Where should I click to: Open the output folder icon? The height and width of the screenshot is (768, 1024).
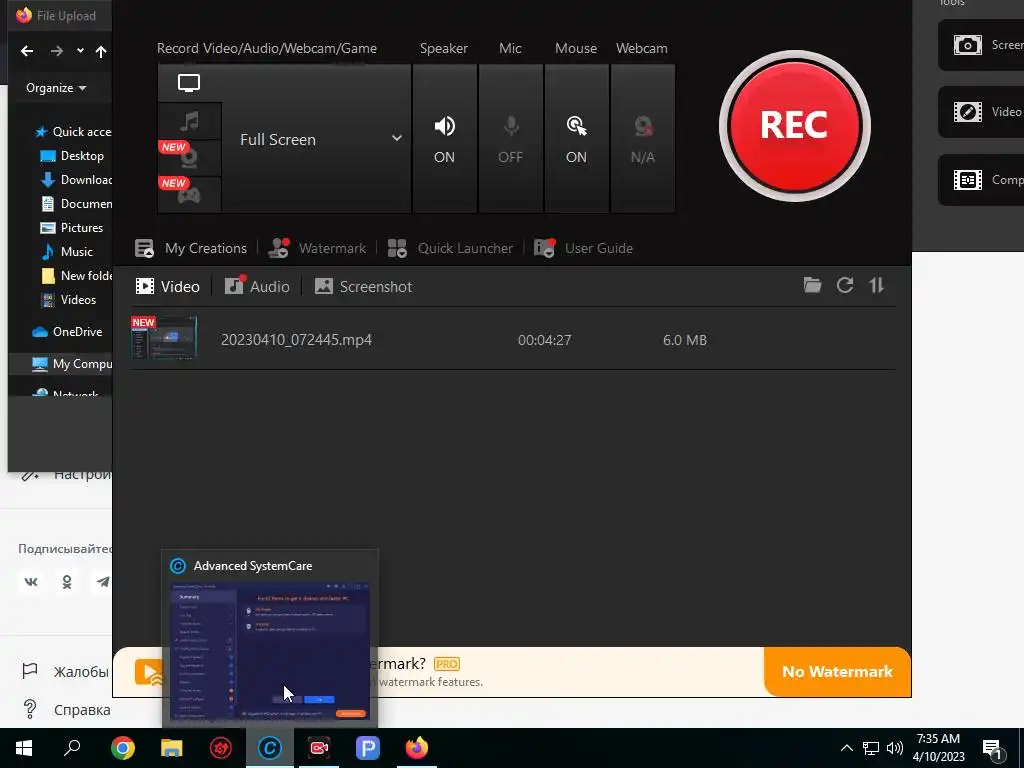point(812,285)
